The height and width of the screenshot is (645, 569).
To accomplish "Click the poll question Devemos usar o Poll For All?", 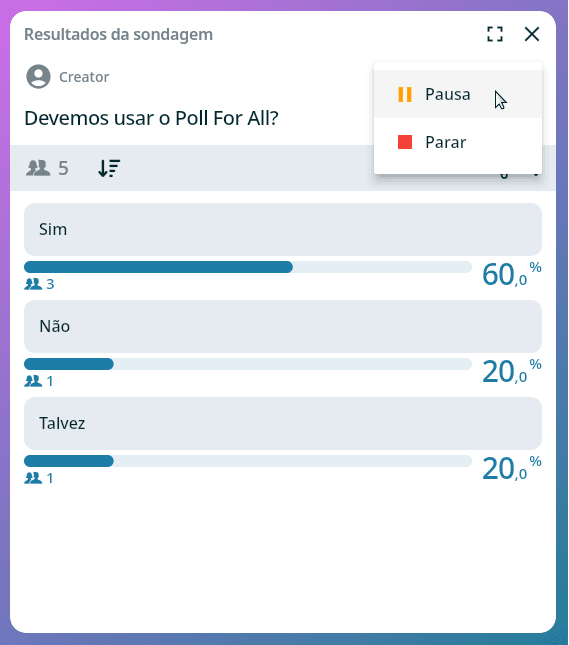I will (151, 118).
